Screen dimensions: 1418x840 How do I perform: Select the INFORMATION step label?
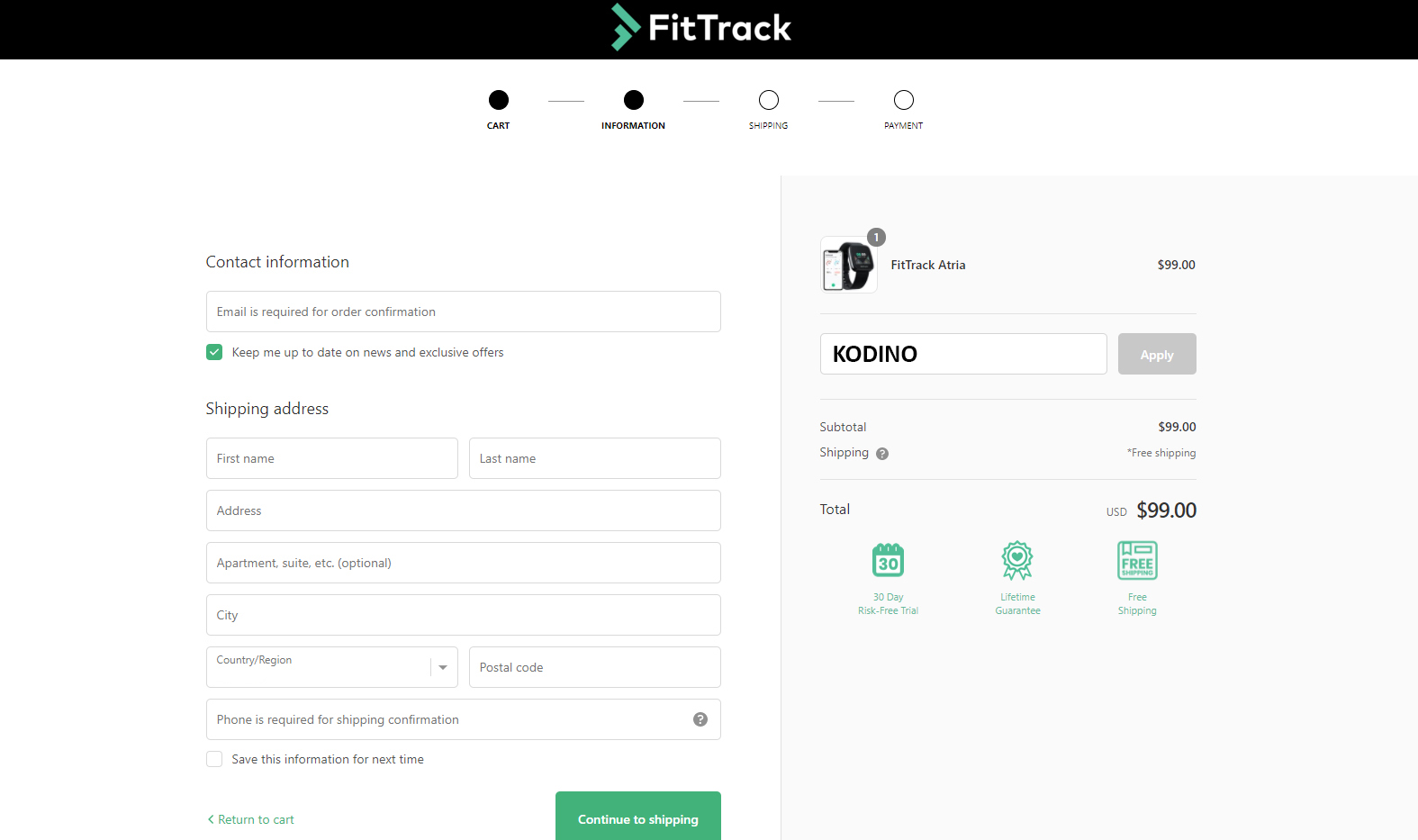click(634, 126)
